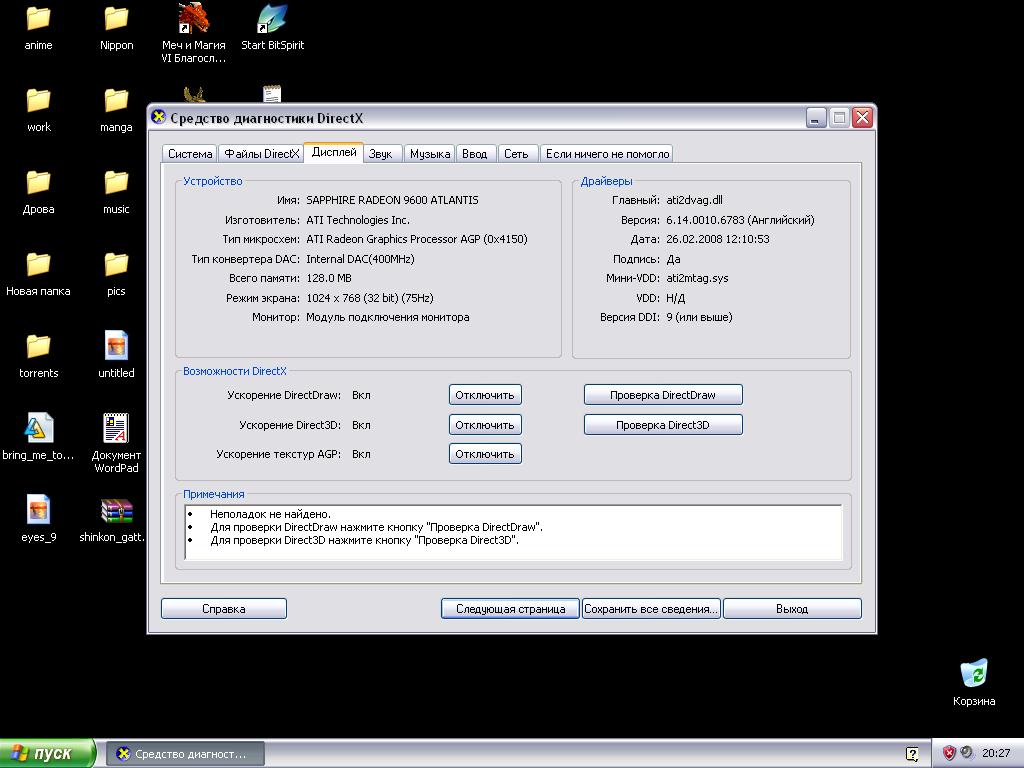
Task: Open the torrents folder
Action: (38, 357)
